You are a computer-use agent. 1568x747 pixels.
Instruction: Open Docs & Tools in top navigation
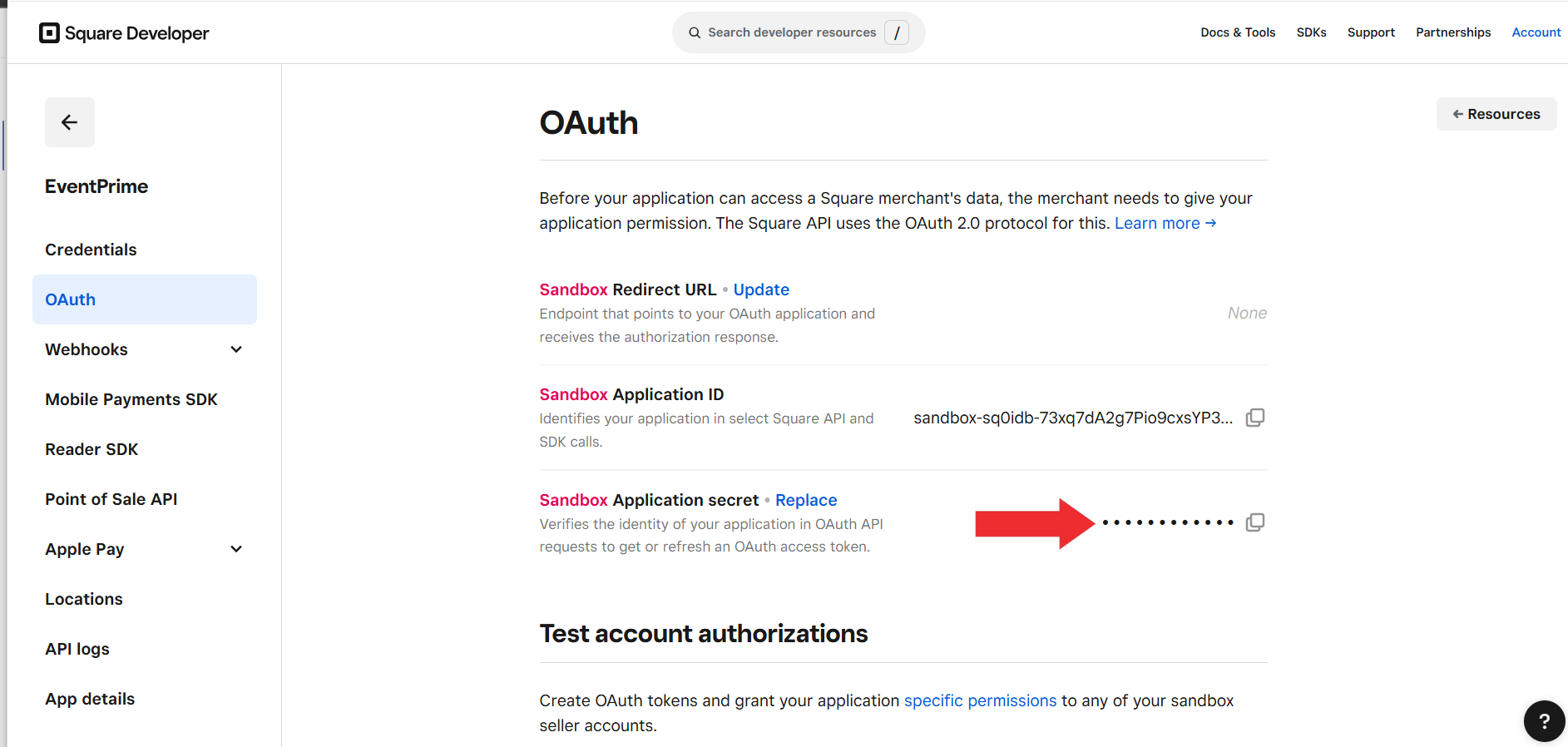tap(1238, 32)
